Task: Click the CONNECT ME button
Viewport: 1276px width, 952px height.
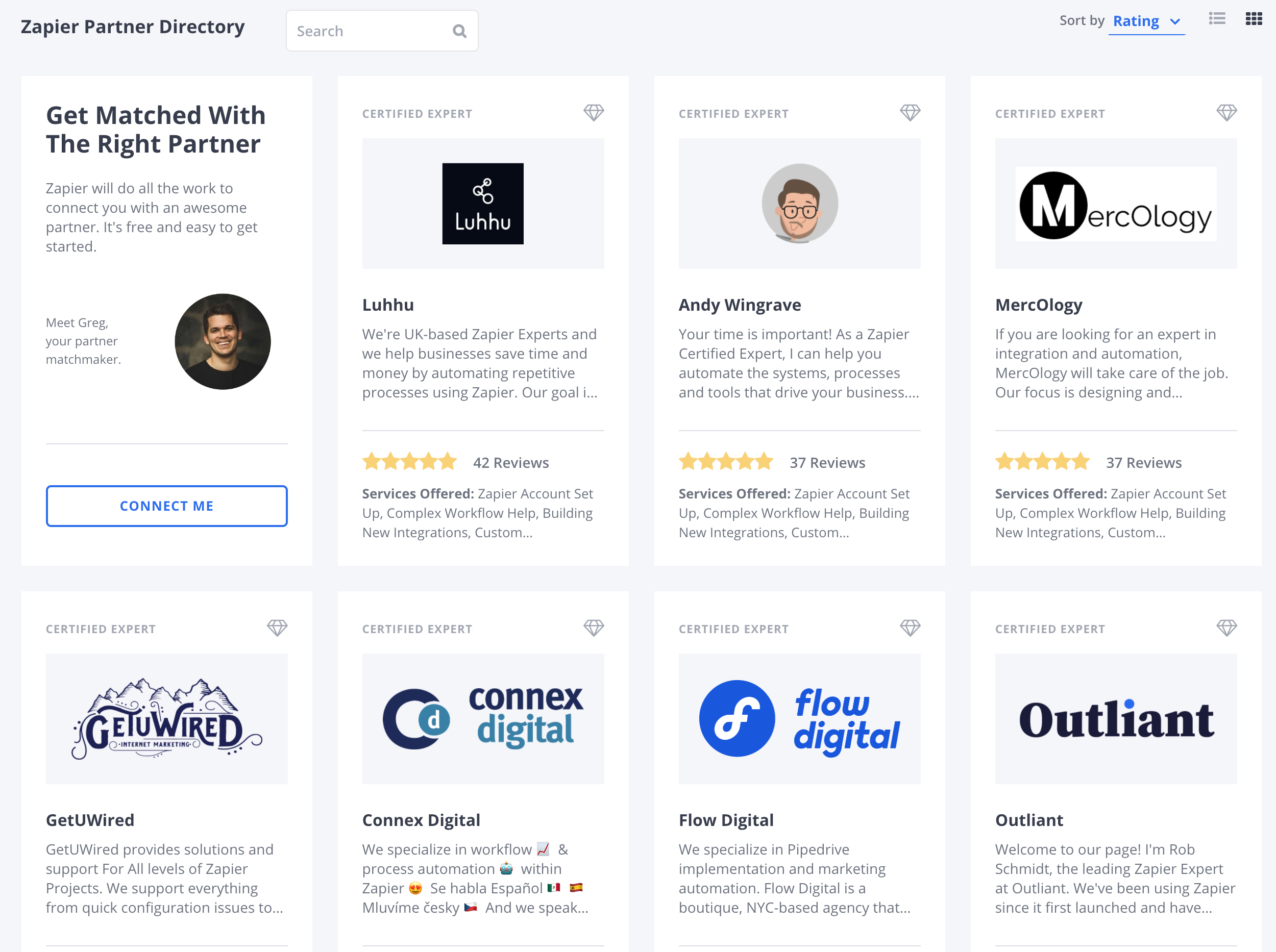Action: pos(166,505)
